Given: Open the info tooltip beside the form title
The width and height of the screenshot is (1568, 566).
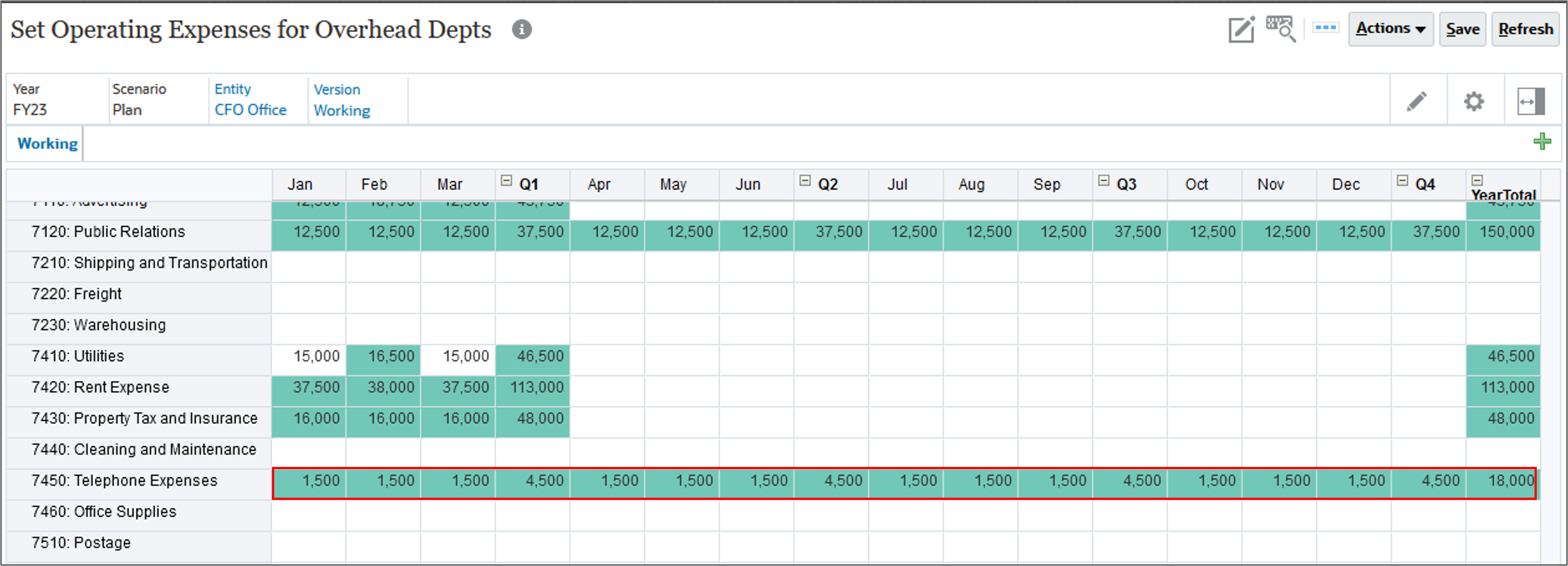Looking at the screenshot, I should pos(523,29).
